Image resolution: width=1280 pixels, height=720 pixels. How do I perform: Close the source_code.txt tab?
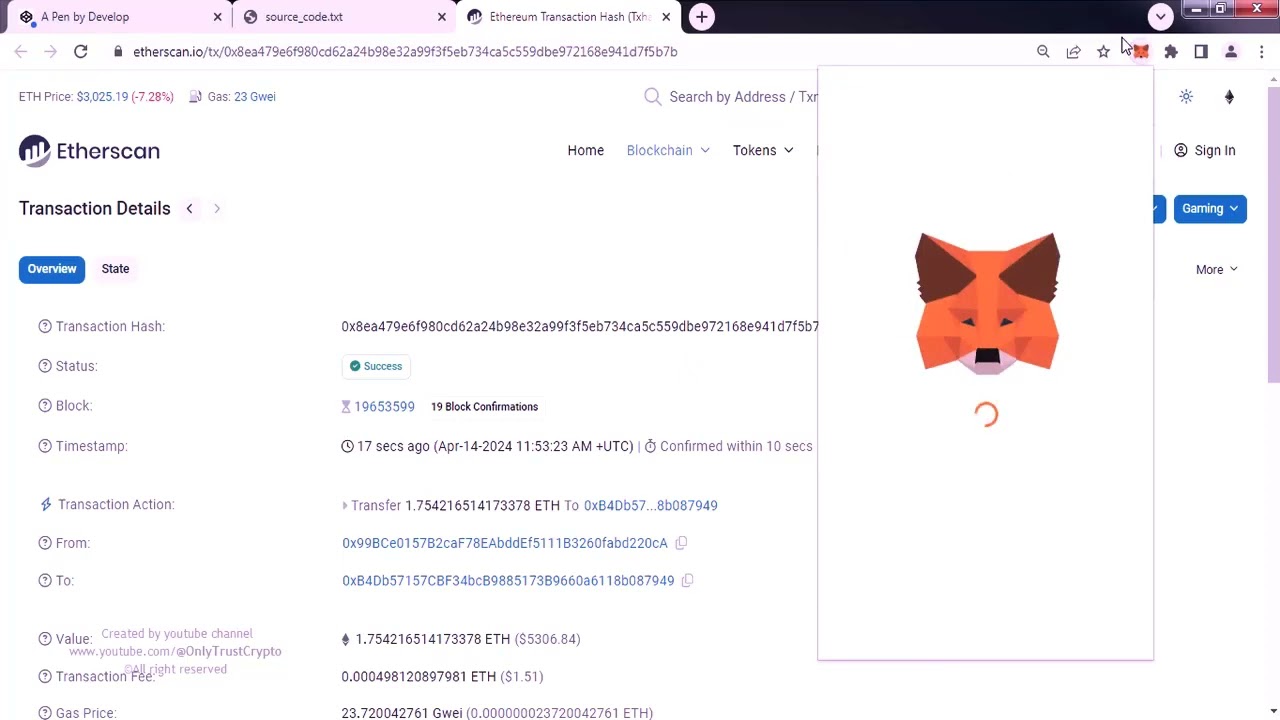click(442, 17)
